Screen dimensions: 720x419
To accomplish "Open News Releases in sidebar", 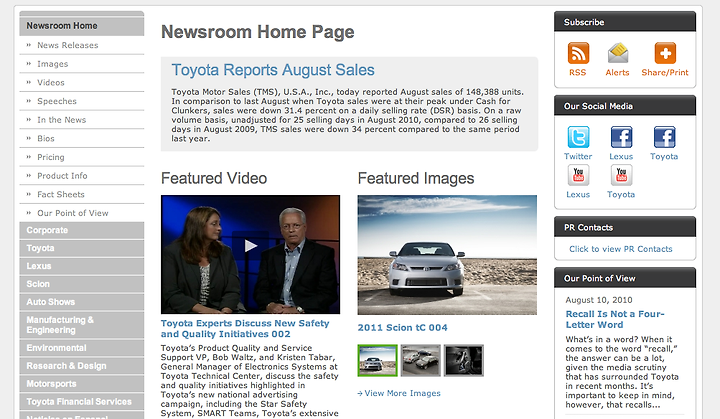I will (82, 45).
